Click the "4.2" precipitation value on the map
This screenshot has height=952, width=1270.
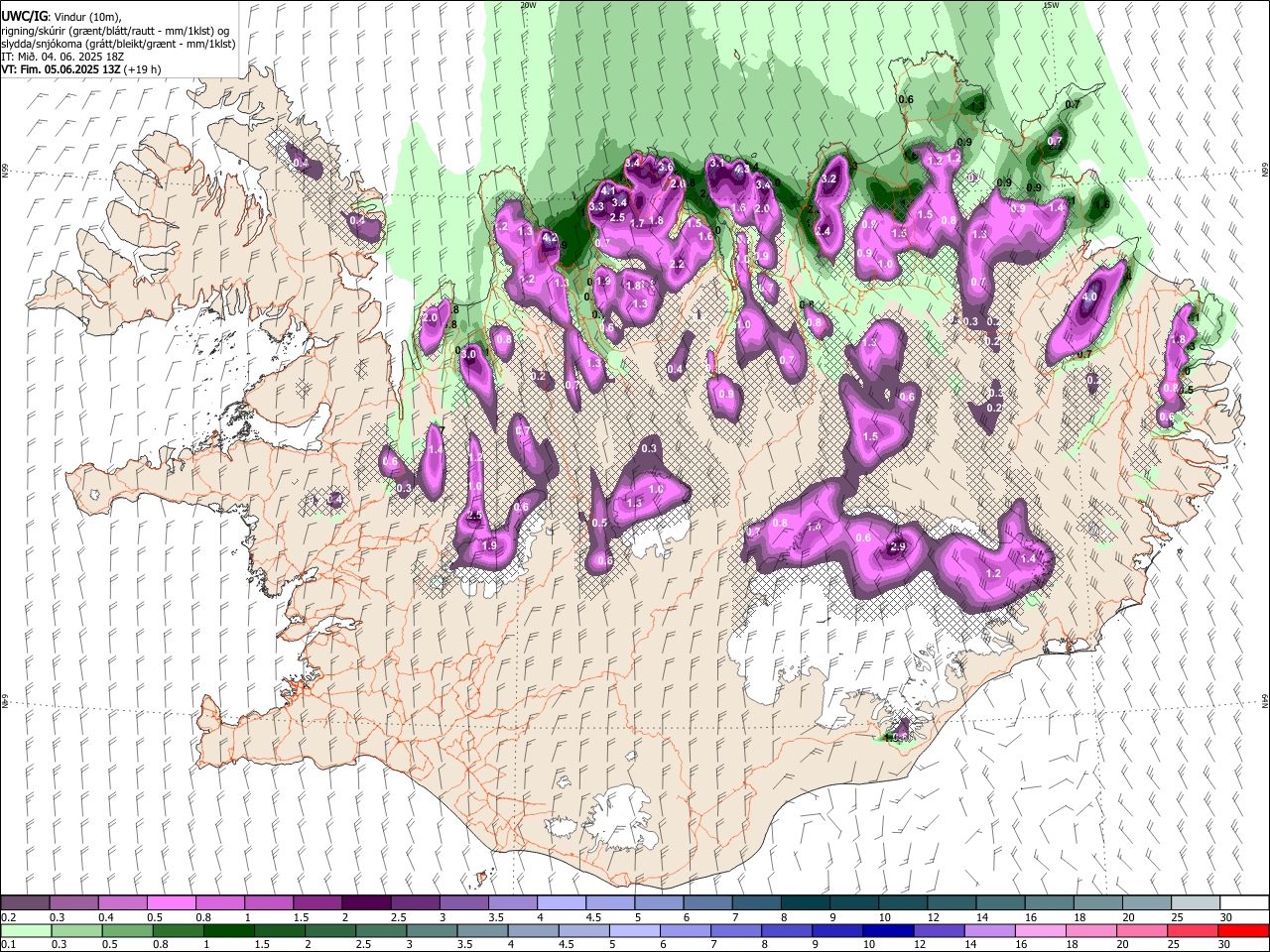(x=550, y=238)
